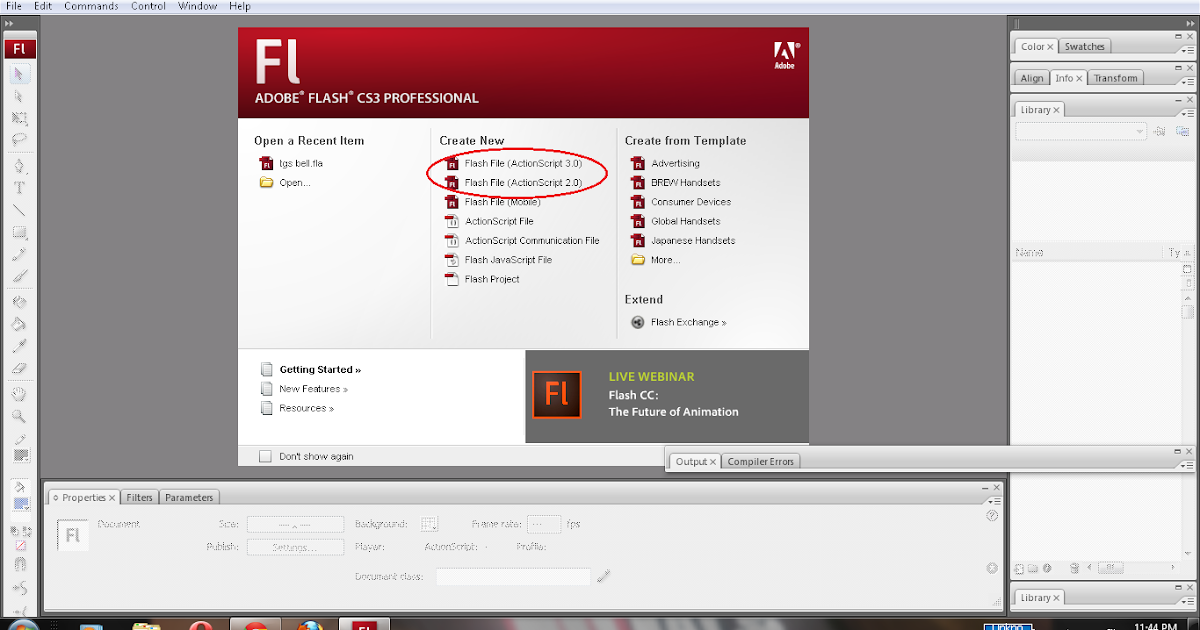Select the Pen tool
1200x630 pixels.
click(x=19, y=166)
